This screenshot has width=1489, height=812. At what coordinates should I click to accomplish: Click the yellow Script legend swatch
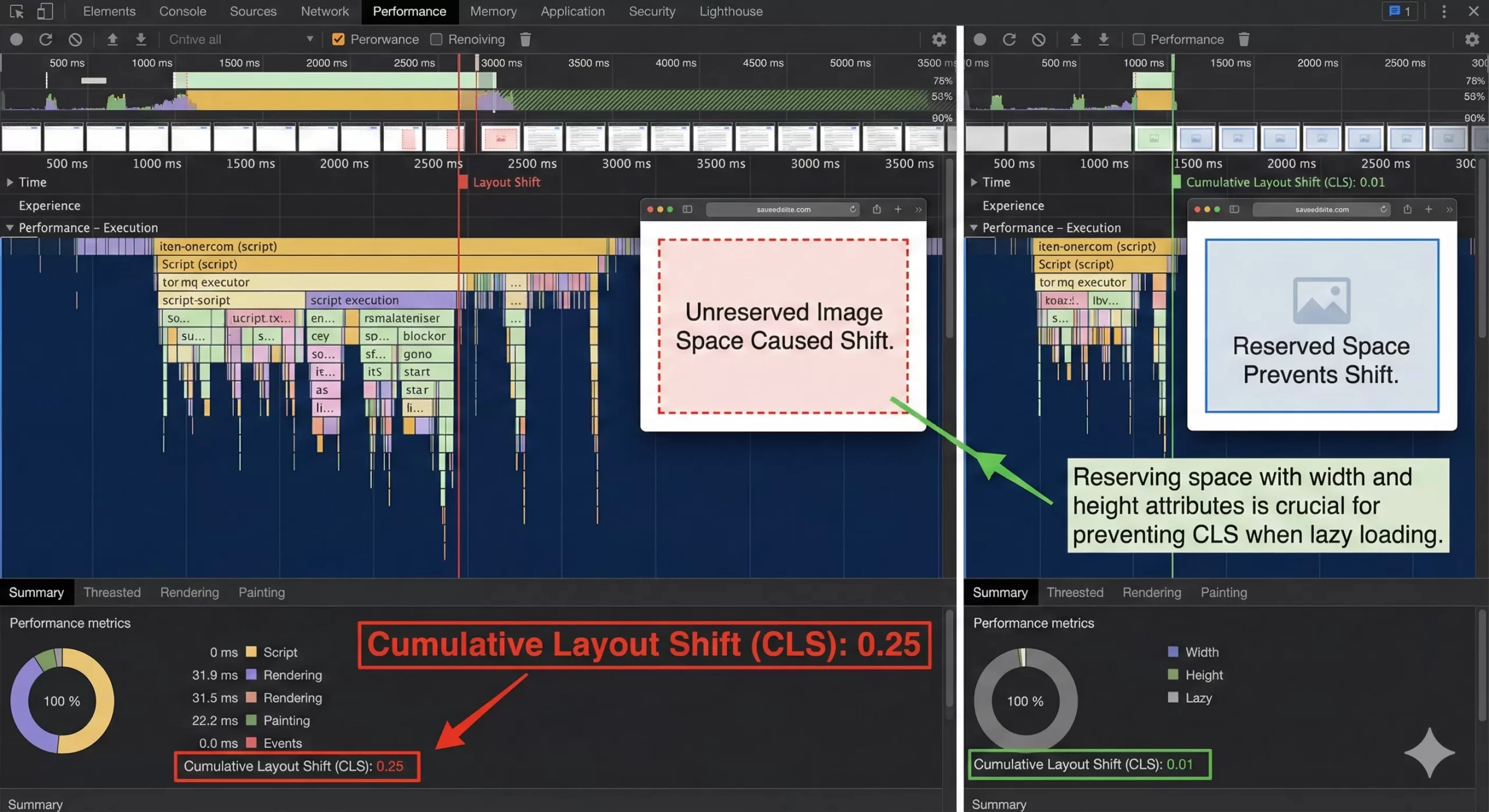pos(251,652)
